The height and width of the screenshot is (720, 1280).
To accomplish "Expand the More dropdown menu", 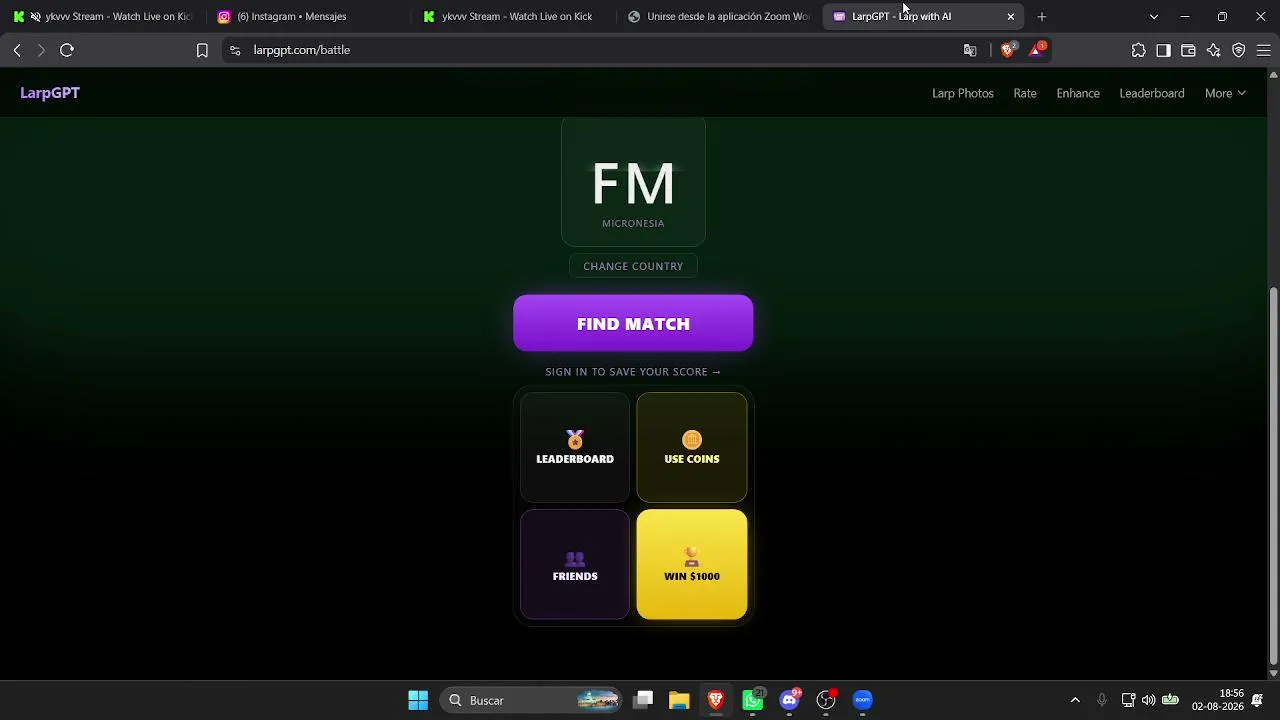I will [x=1225, y=93].
